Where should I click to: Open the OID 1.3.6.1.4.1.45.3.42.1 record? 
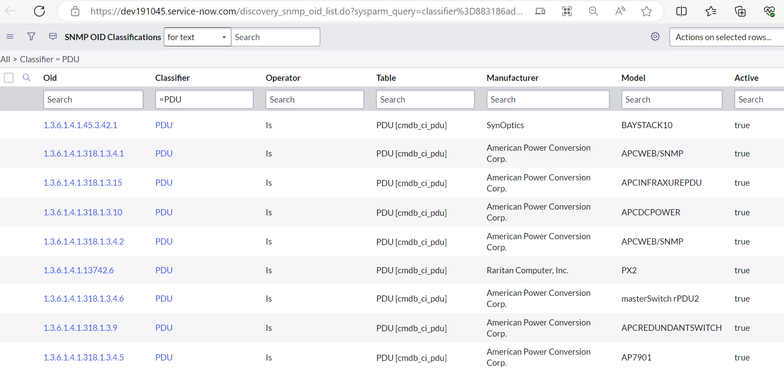point(80,125)
